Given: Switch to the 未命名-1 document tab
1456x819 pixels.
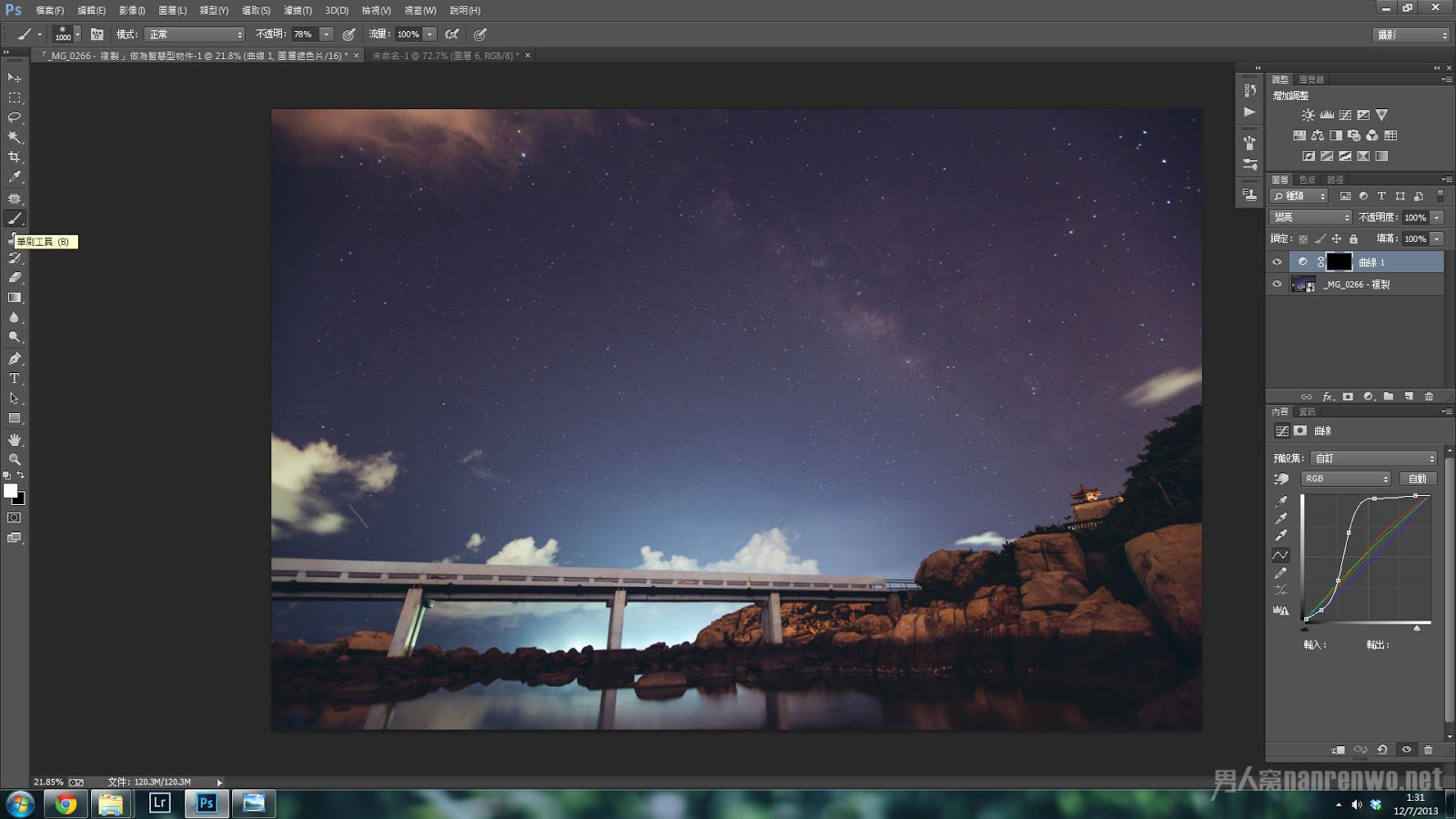Looking at the screenshot, I should 445,56.
